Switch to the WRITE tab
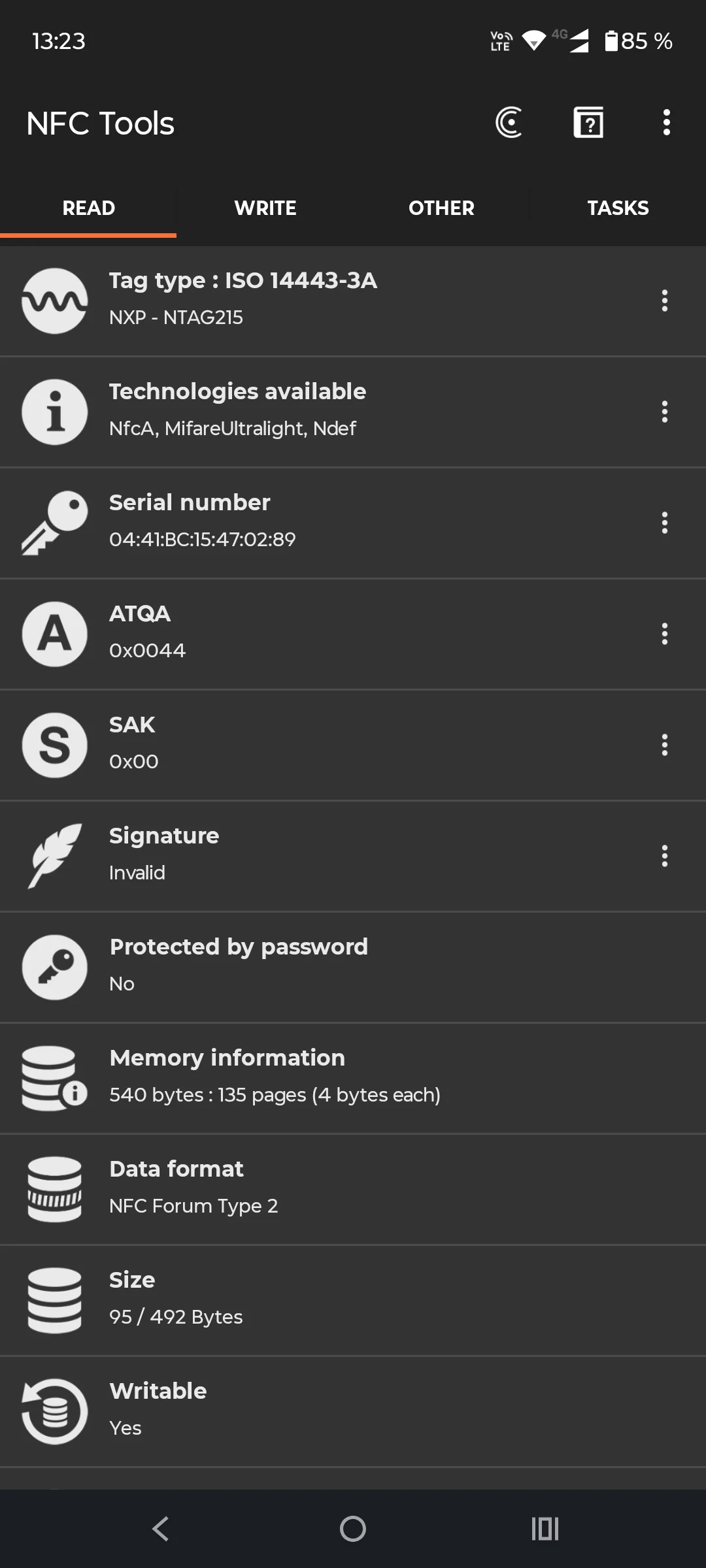The image size is (706, 1568). tap(265, 208)
